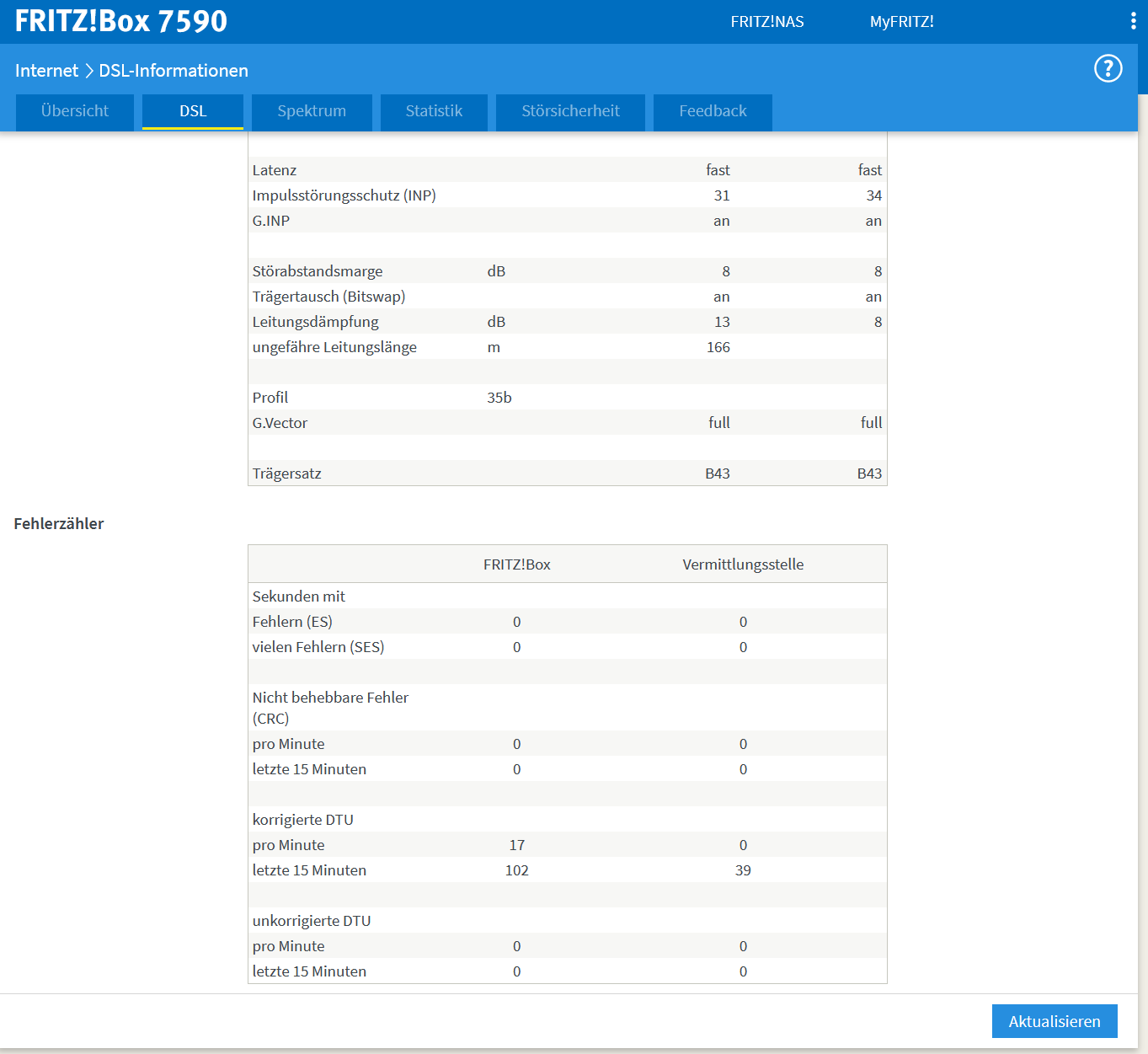
Task: Click the Leitungsdämpfung label
Action: (x=316, y=322)
